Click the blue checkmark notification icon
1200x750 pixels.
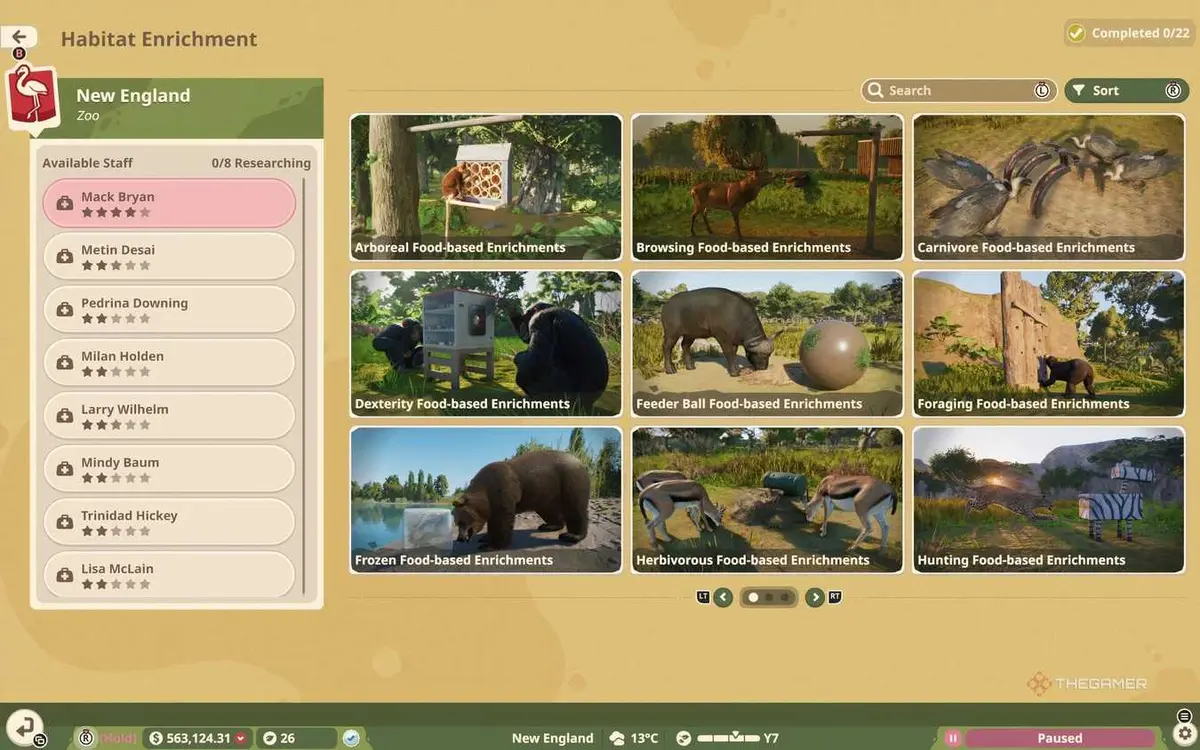point(351,738)
